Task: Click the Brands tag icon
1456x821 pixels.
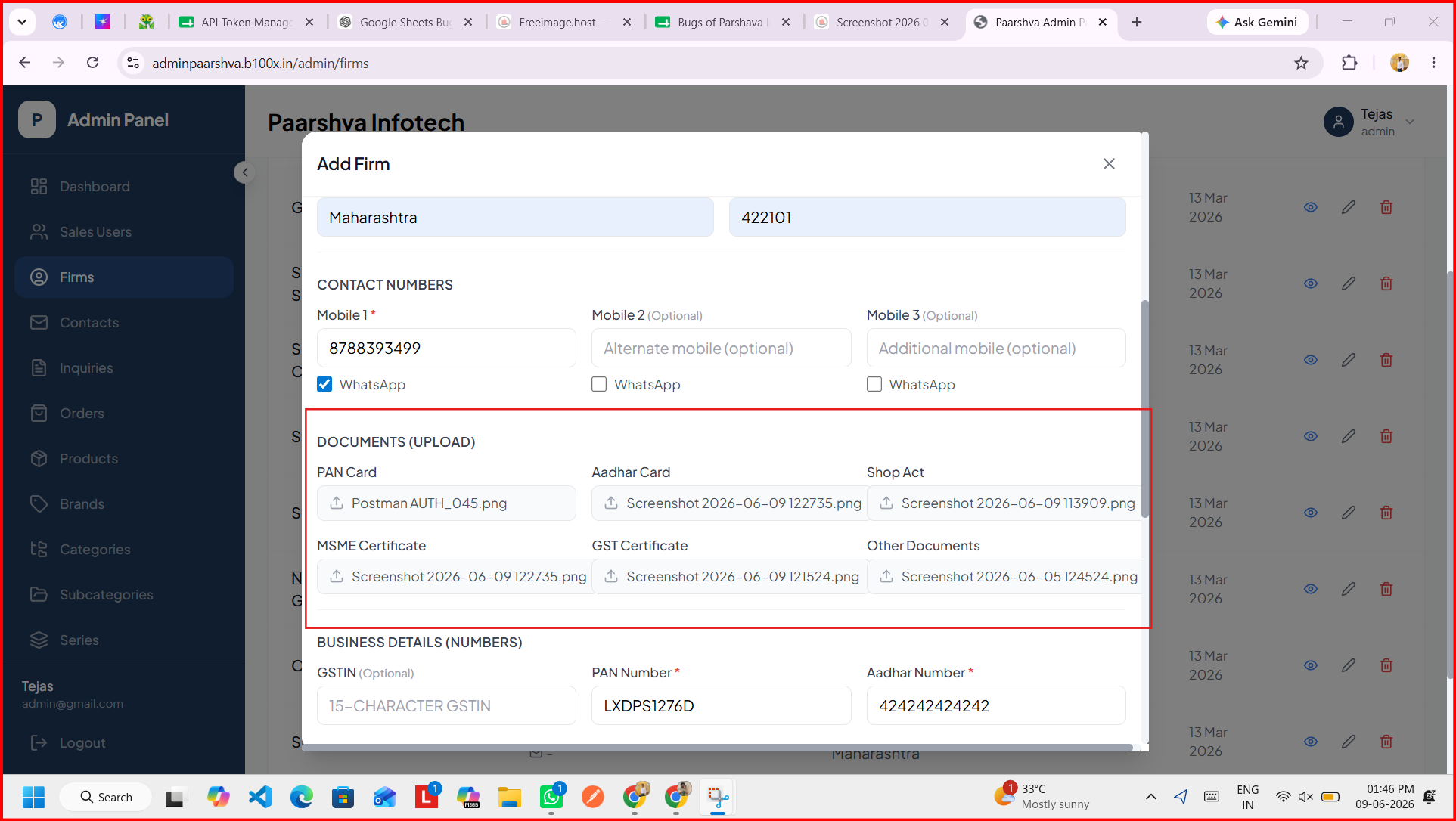Action: (39, 503)
